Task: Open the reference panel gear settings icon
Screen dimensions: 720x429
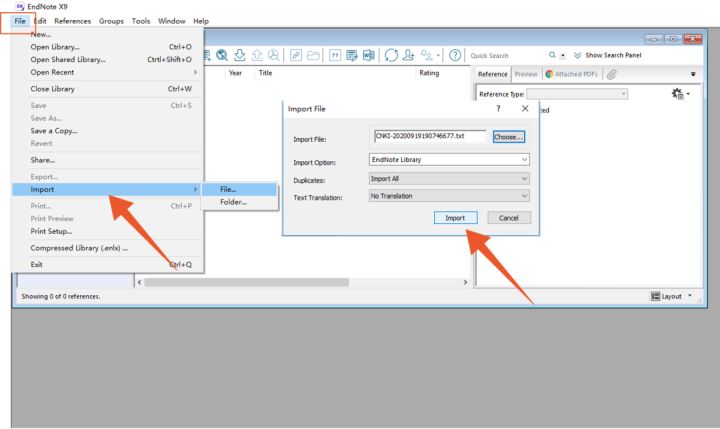Action: 677,94
